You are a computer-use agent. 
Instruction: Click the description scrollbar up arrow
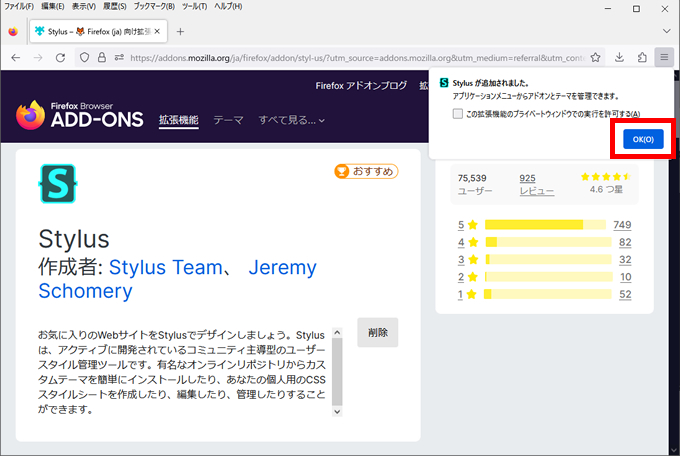point(337,333)
